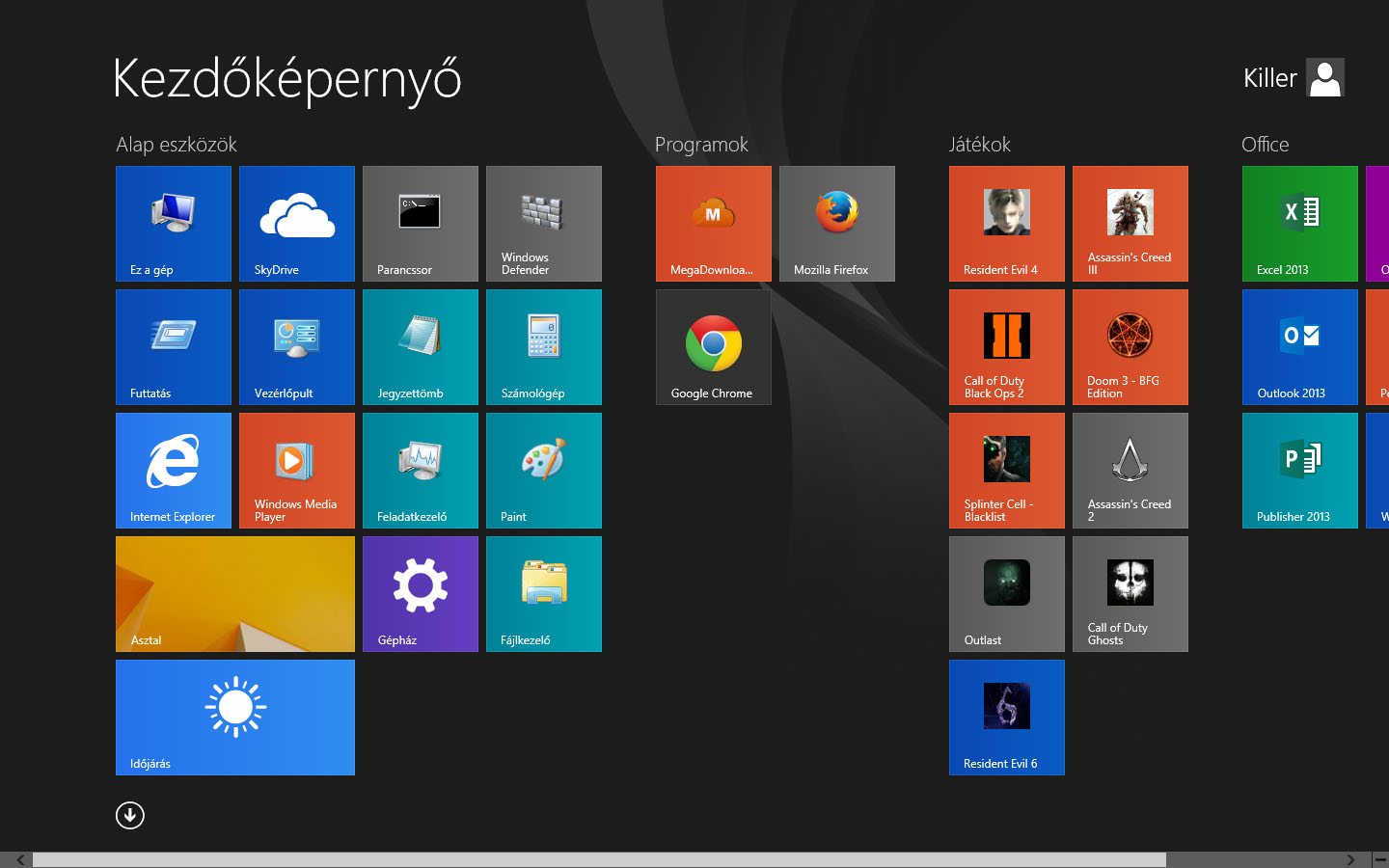Click the zoom-out button at bottom right
This screenshot has width=1389, height=868.
click(x=1380, y=859)
